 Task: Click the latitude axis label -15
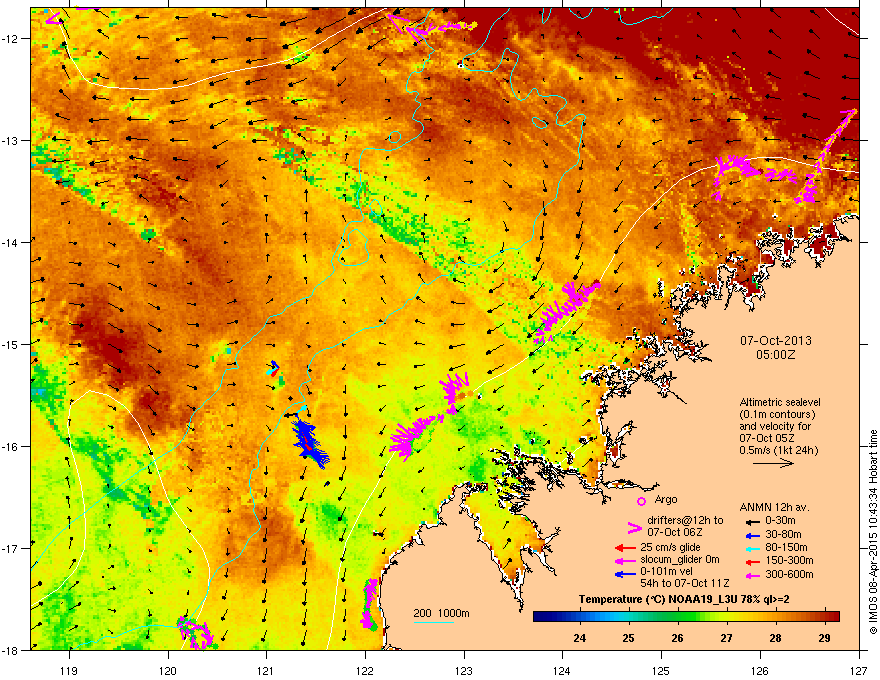coord(10,344)
